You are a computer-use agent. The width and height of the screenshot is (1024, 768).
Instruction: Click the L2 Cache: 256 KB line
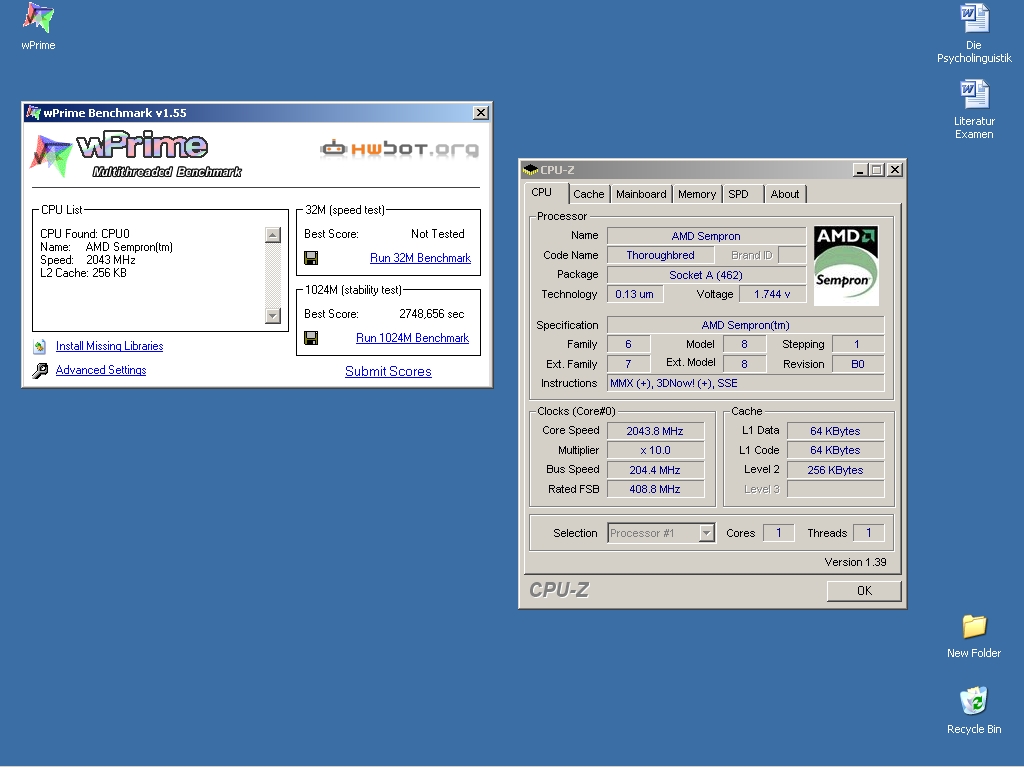[83, 273]
